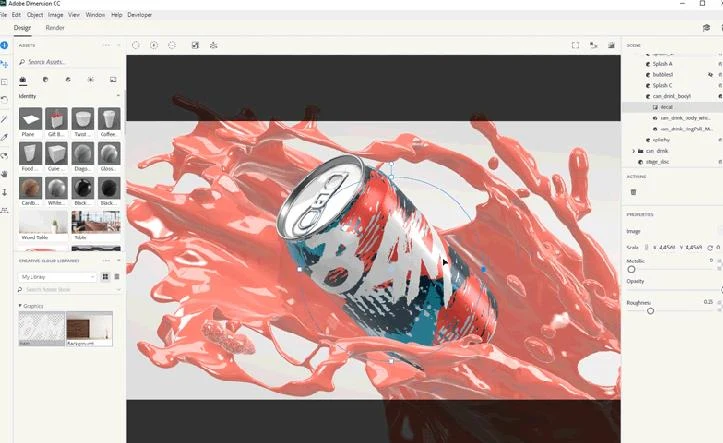Collapse the Graphics library section
Screen dimensions: 723x443
20,306
